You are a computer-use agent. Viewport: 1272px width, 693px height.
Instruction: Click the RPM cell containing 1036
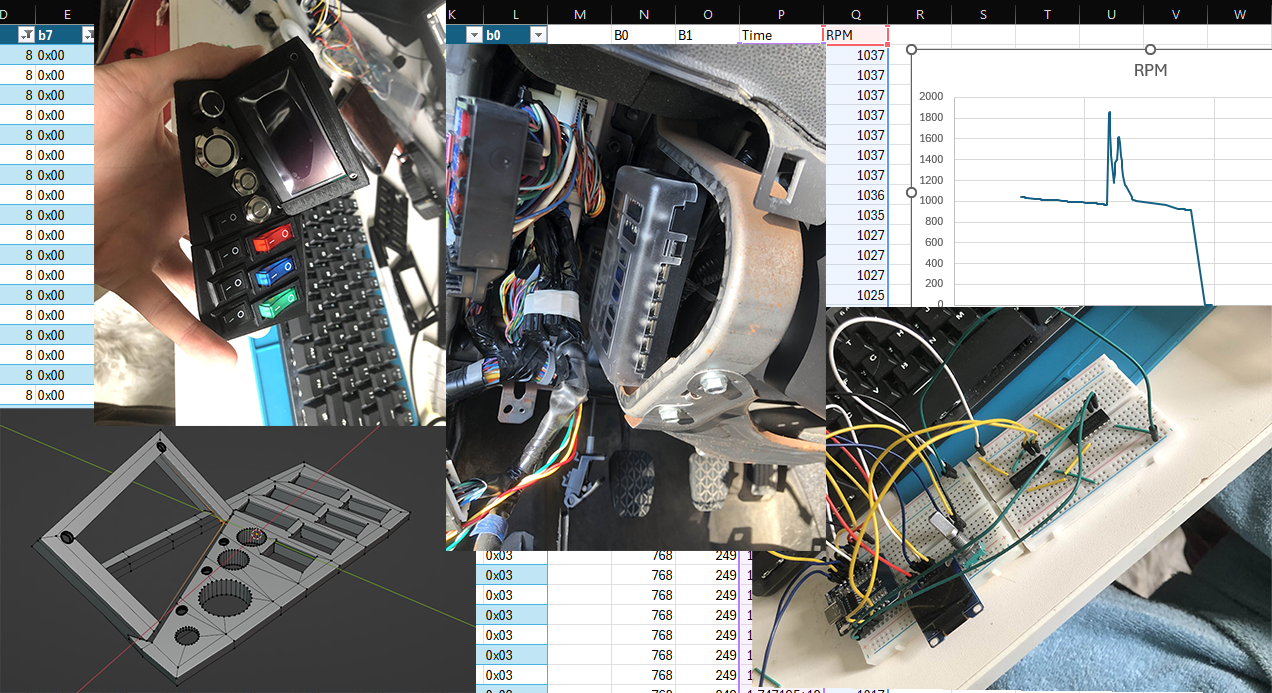tap(856, 195)
